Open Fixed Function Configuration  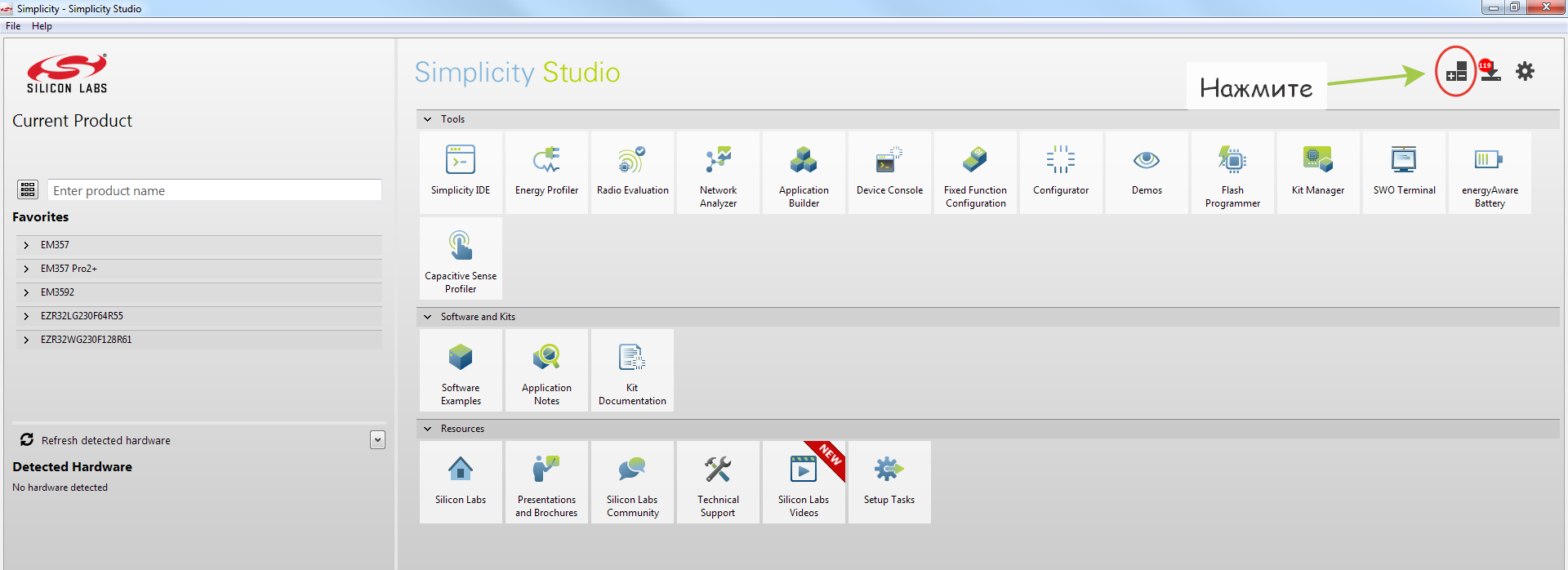(x=975, y=172)
